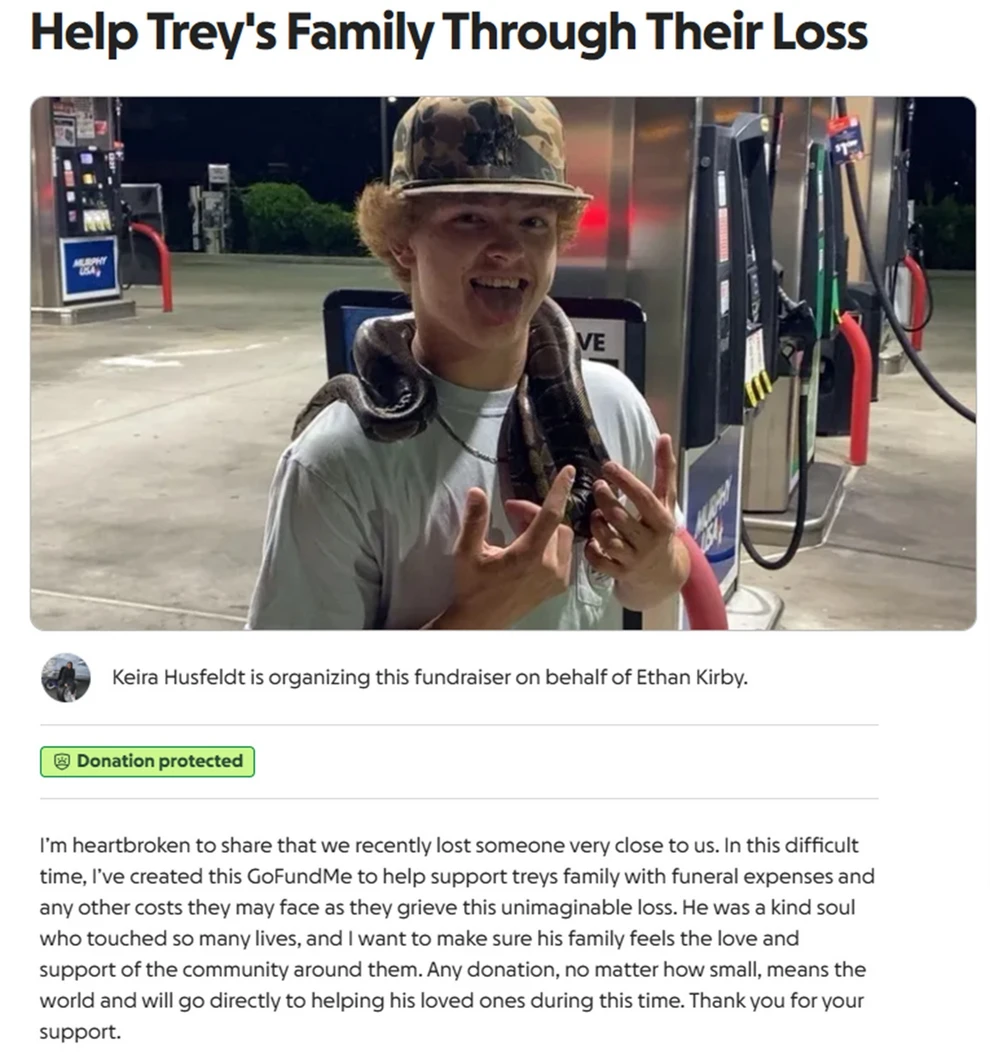
Task: Click the divider line below Donation protected
Action: [x=459, y=799]
